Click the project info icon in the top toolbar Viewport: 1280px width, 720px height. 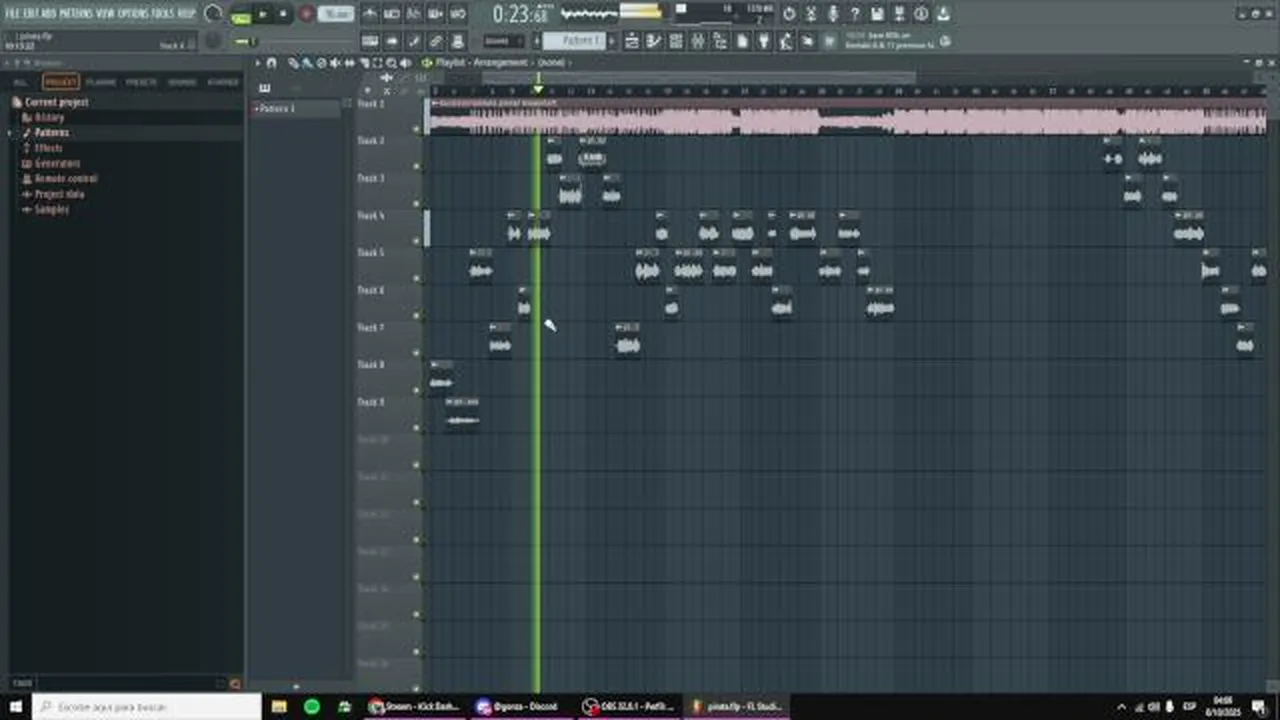coord(921,14)
